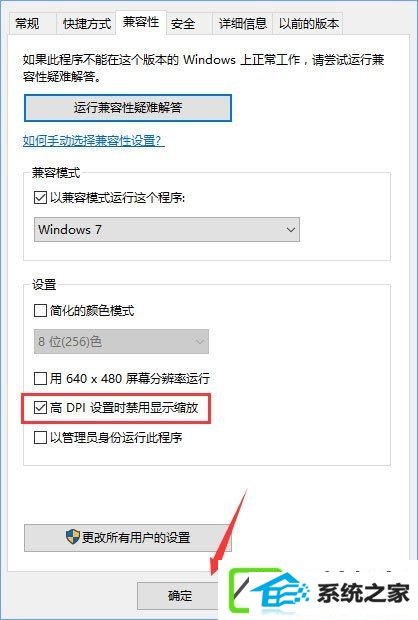Open the 详细信息 tab

coord(242,23)
